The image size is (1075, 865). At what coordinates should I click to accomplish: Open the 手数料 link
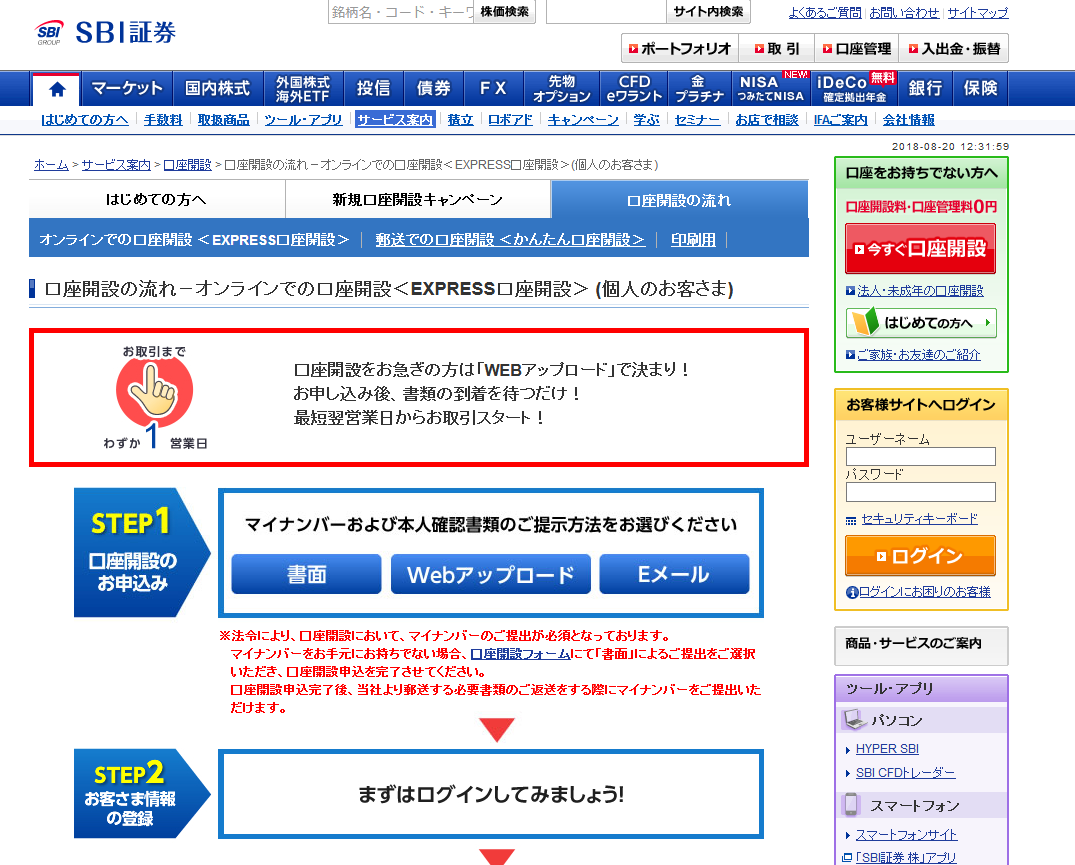[163, 120]
